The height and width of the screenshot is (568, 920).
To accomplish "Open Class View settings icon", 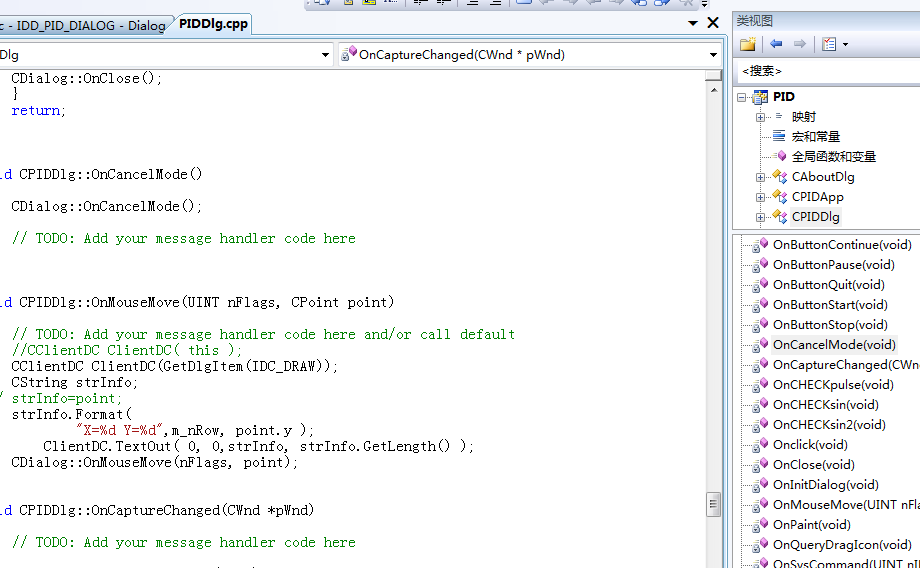I will (x=828, y=44).
